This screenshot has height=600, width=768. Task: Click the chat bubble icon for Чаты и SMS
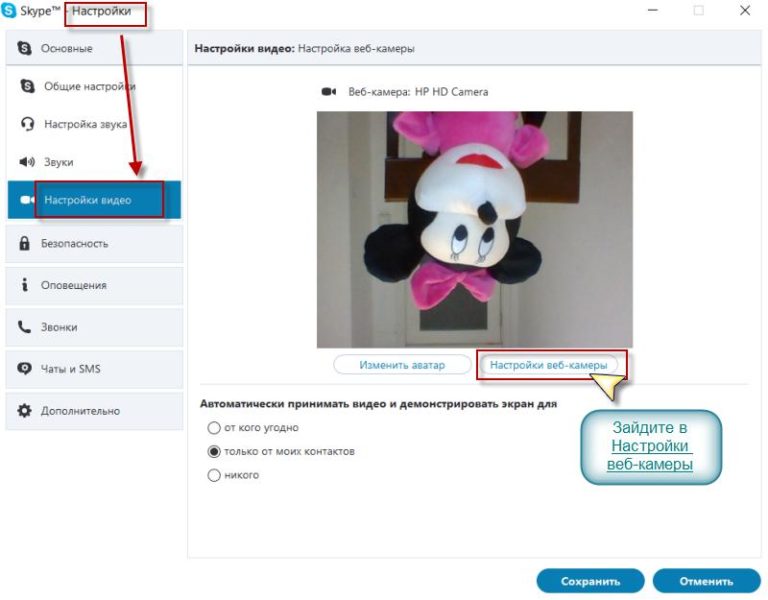24,368
